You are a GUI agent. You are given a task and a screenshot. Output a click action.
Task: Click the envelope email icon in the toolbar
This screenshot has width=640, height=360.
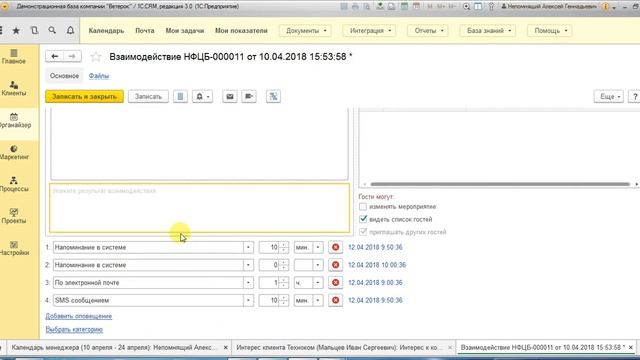230,96
